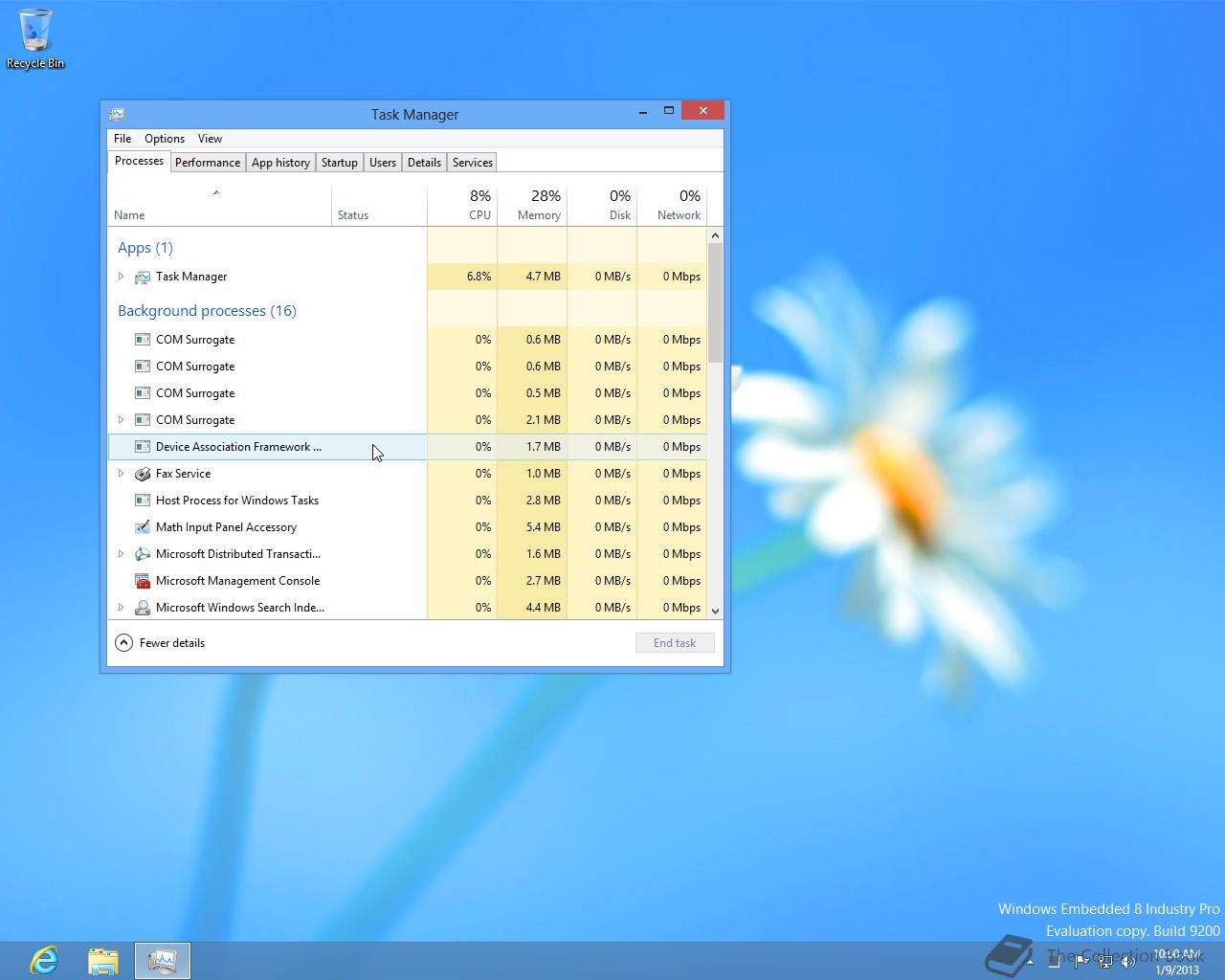This screenshot has height=980, width=1225.
Task: Click the scrollbar up arrow in process list
Action: click(x=715, y=235)
